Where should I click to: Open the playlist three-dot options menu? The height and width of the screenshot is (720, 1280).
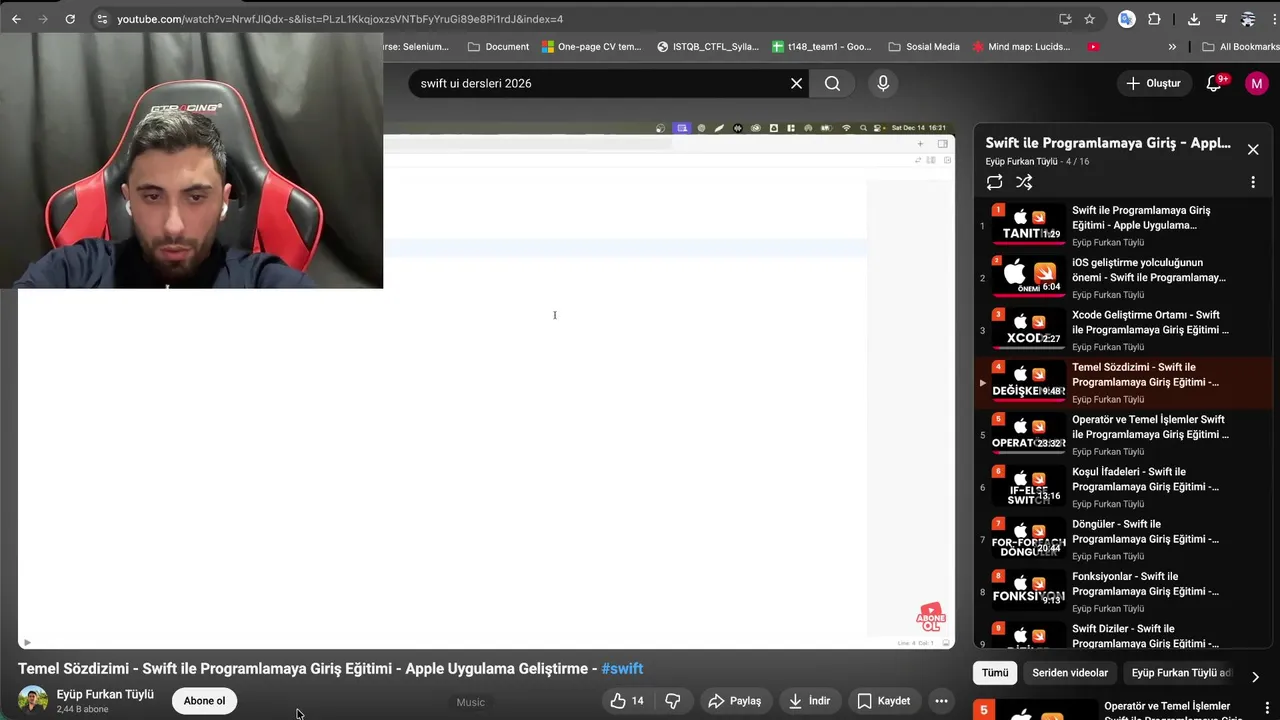pyautogui.click(x=1253, y=182)
